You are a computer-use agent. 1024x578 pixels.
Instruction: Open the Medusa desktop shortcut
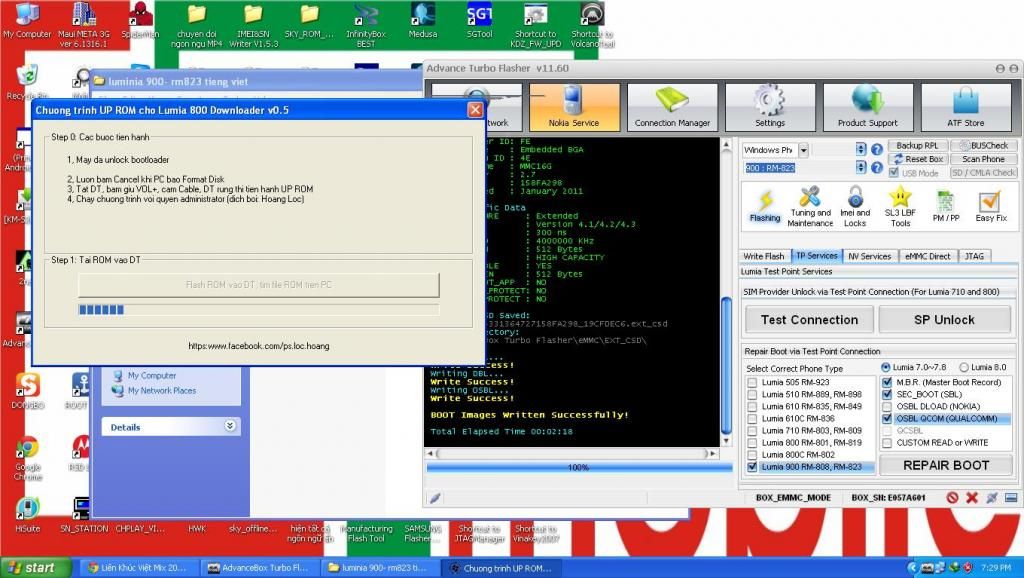(423, 22)
